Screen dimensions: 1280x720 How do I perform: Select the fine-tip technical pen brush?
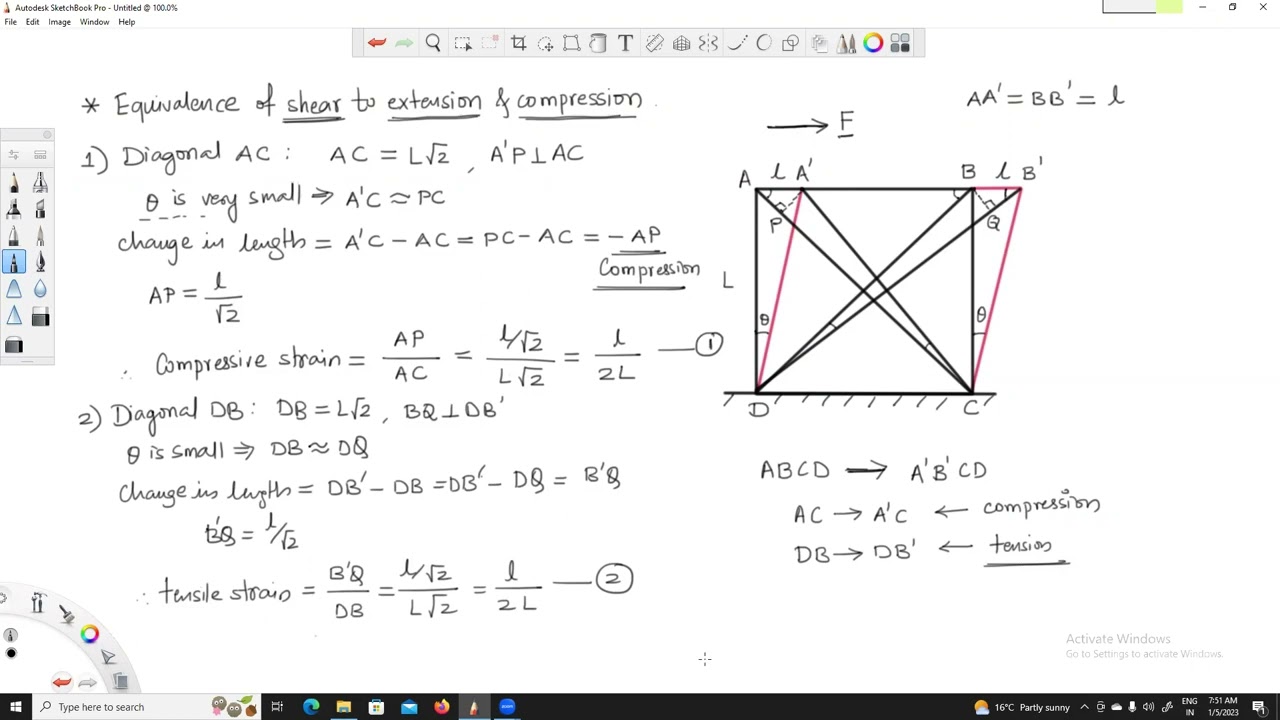tap(40, 236)
